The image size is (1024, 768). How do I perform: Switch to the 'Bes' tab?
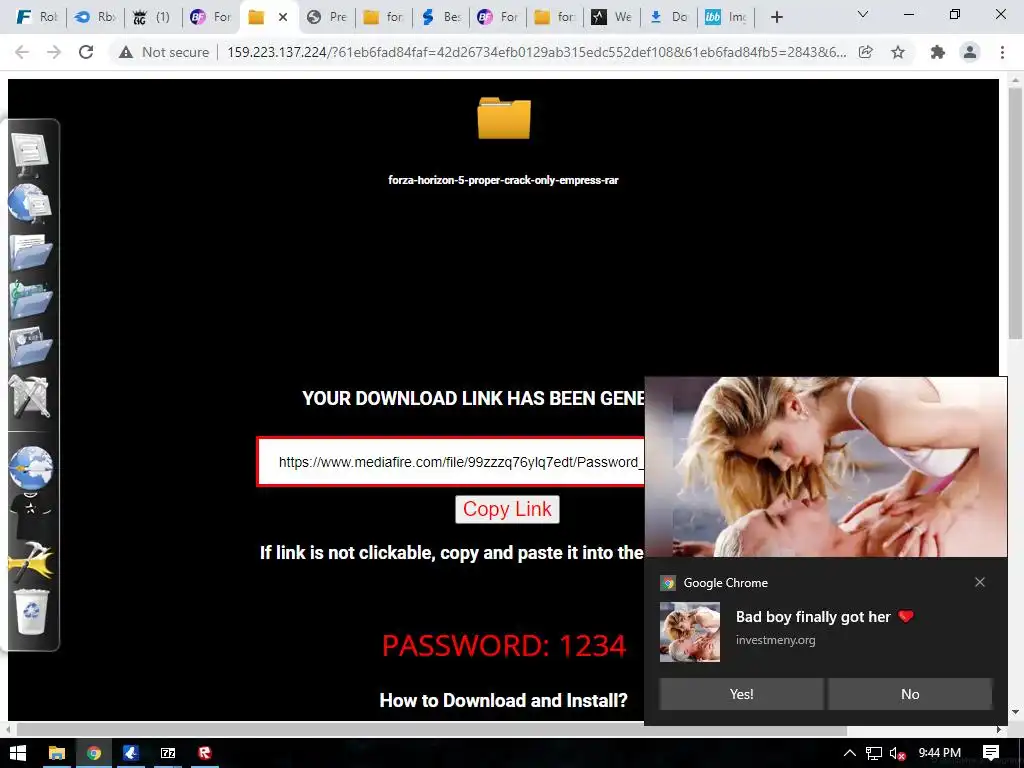point(441,17)
